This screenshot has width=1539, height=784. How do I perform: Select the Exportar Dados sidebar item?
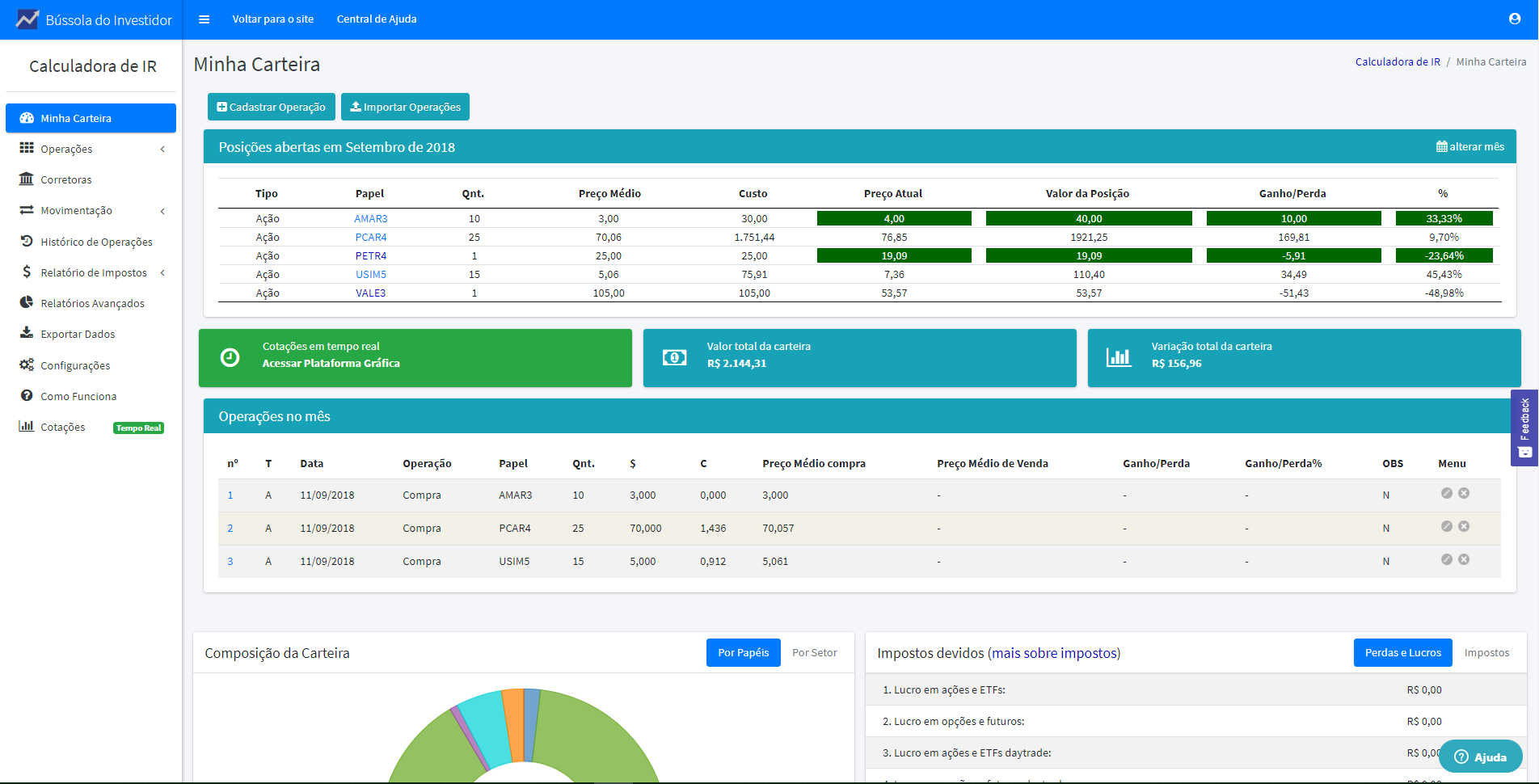tap(91, 334)
